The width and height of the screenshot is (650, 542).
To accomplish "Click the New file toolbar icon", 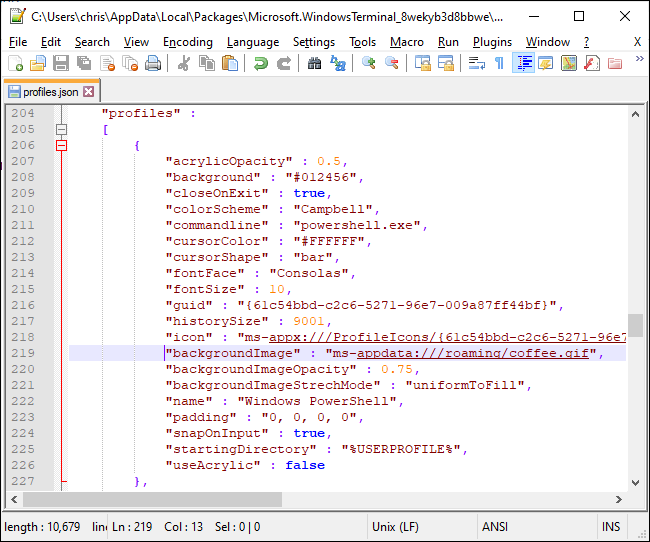I will [x=15, y=63].
